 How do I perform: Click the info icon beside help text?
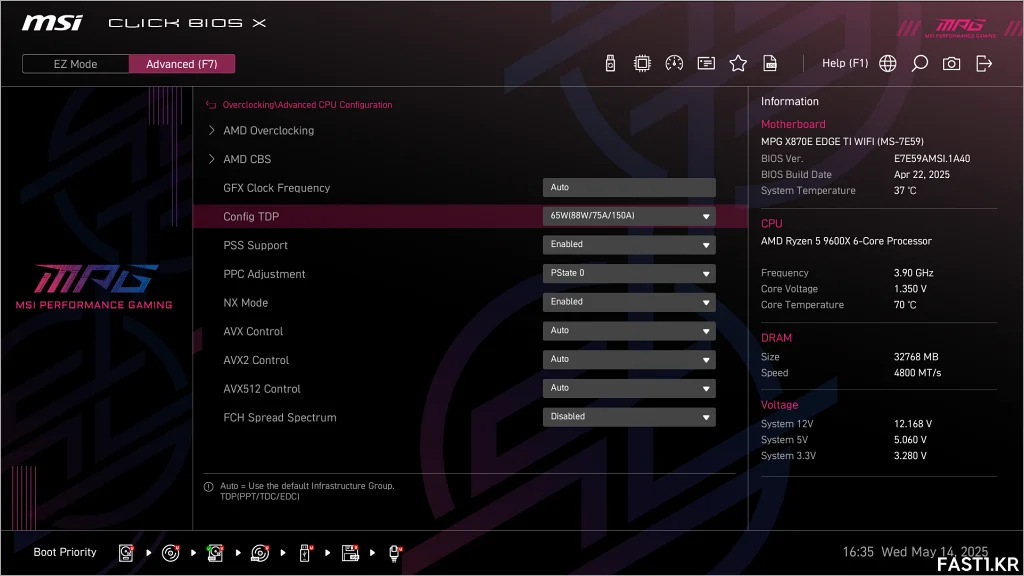click(x=209, y=487)
